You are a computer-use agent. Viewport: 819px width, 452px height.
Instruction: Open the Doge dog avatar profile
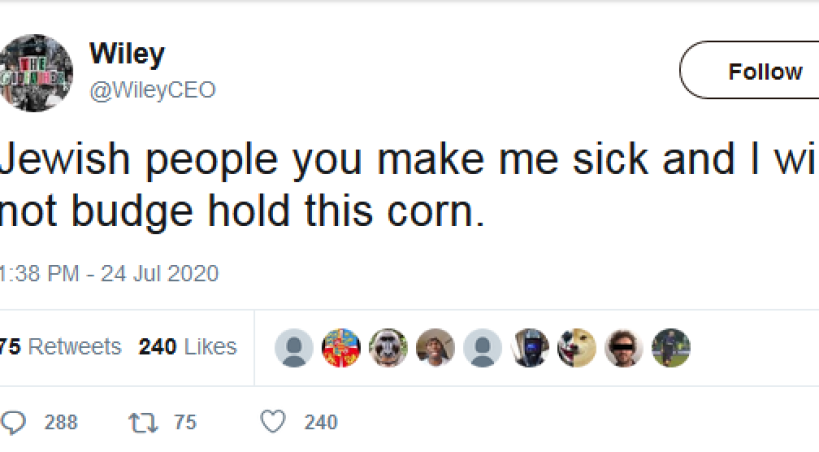pyautogui.click(x=577, y=348)
